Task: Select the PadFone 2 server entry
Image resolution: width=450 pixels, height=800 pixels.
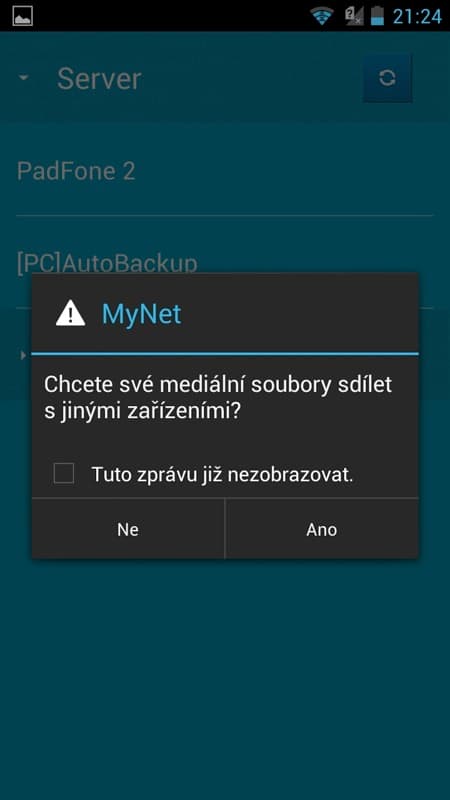Action: 224,170
